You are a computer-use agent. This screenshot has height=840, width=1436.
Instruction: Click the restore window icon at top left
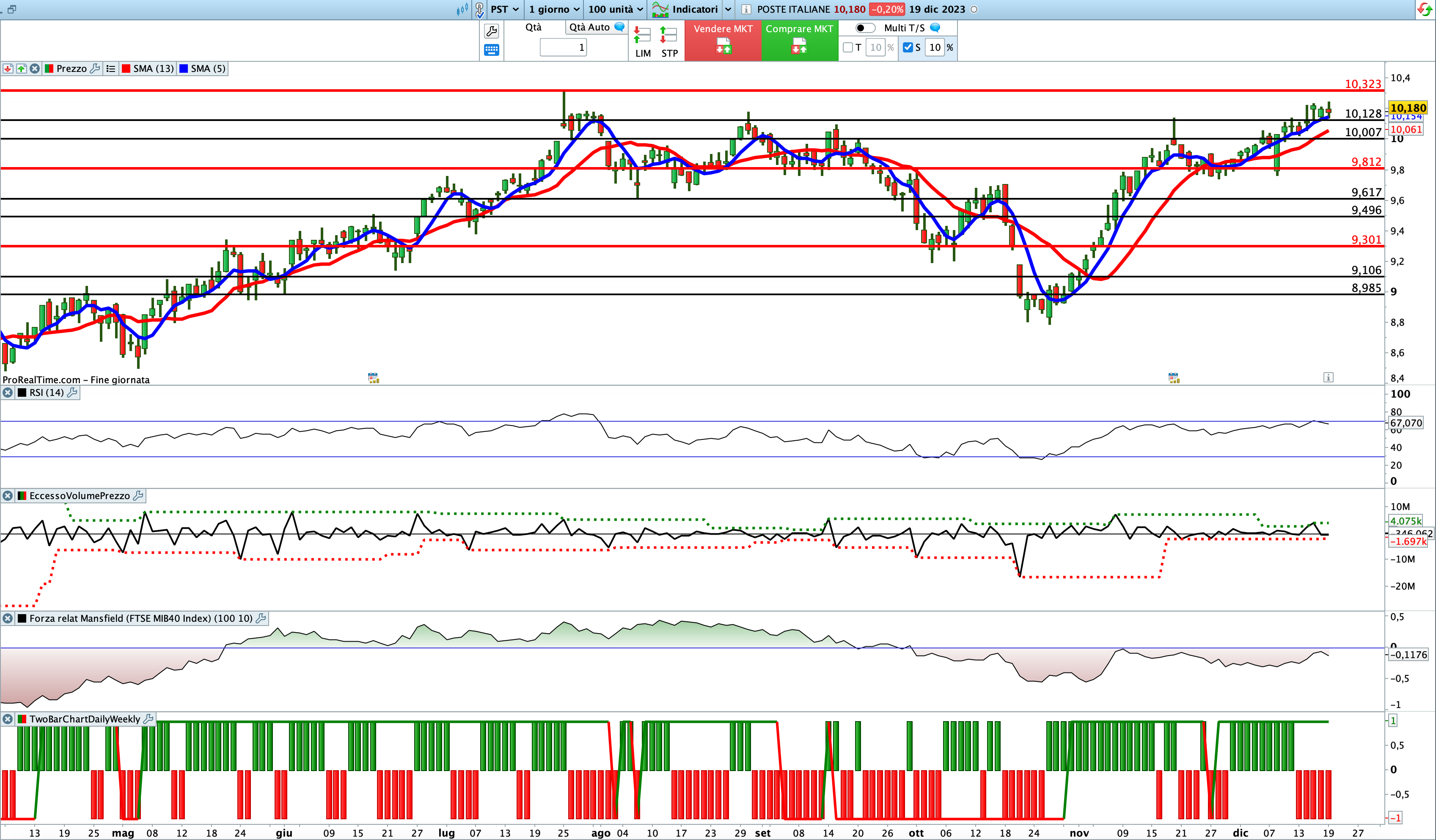pyautogui.click(x=12, y=9)
